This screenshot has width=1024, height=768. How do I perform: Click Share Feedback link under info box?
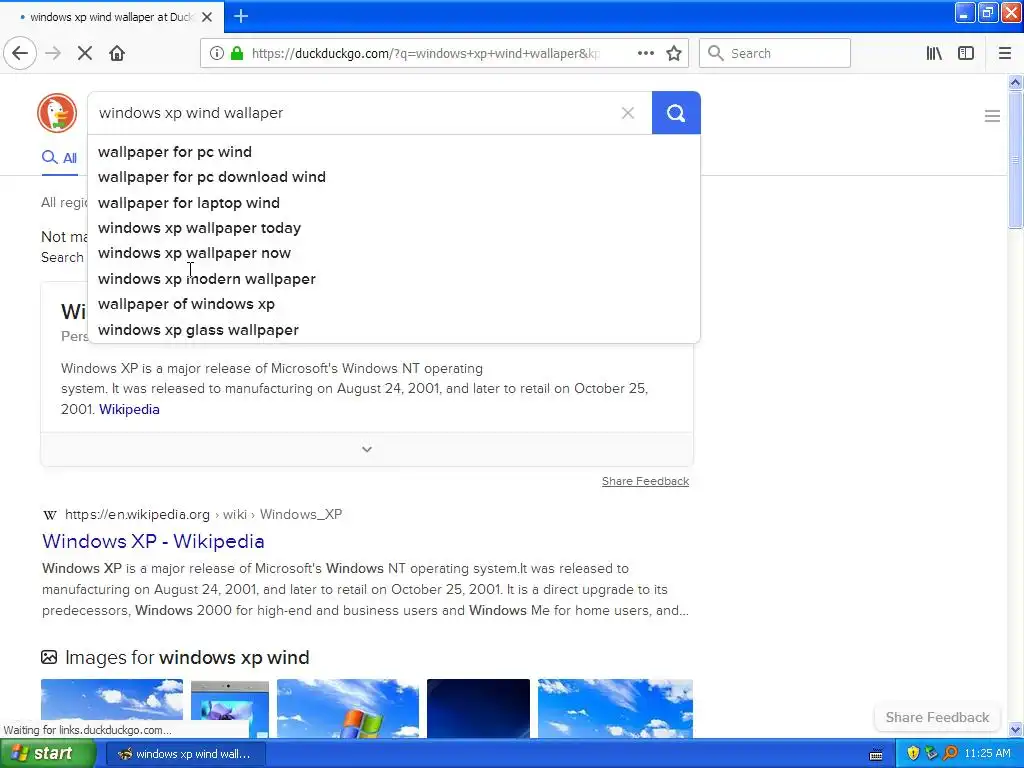point(645,481)
